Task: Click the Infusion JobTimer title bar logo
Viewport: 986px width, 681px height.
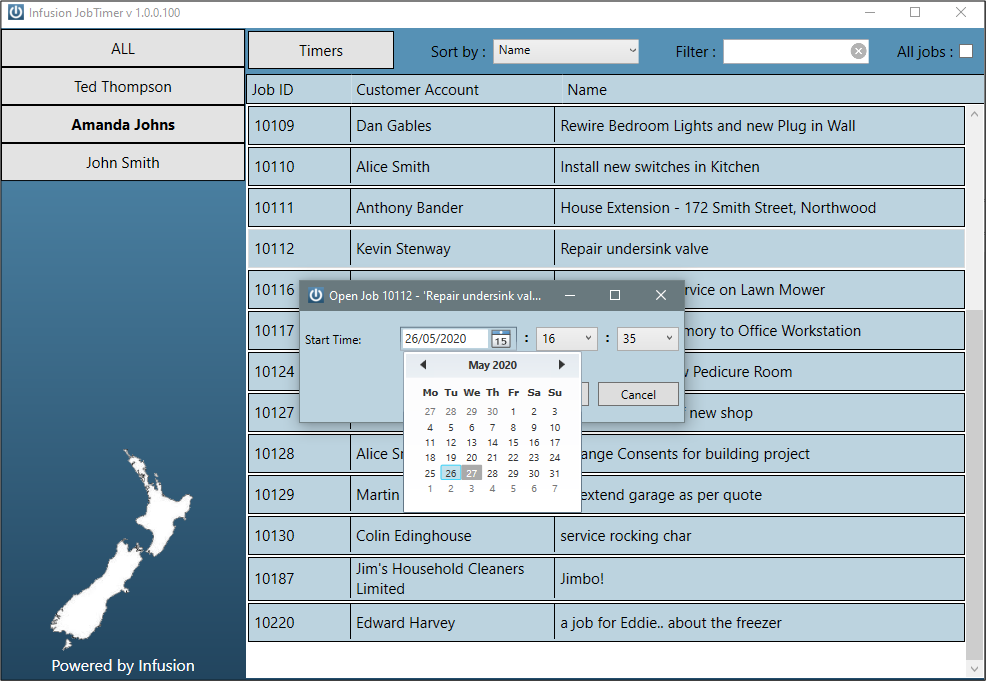Action: 16,12
